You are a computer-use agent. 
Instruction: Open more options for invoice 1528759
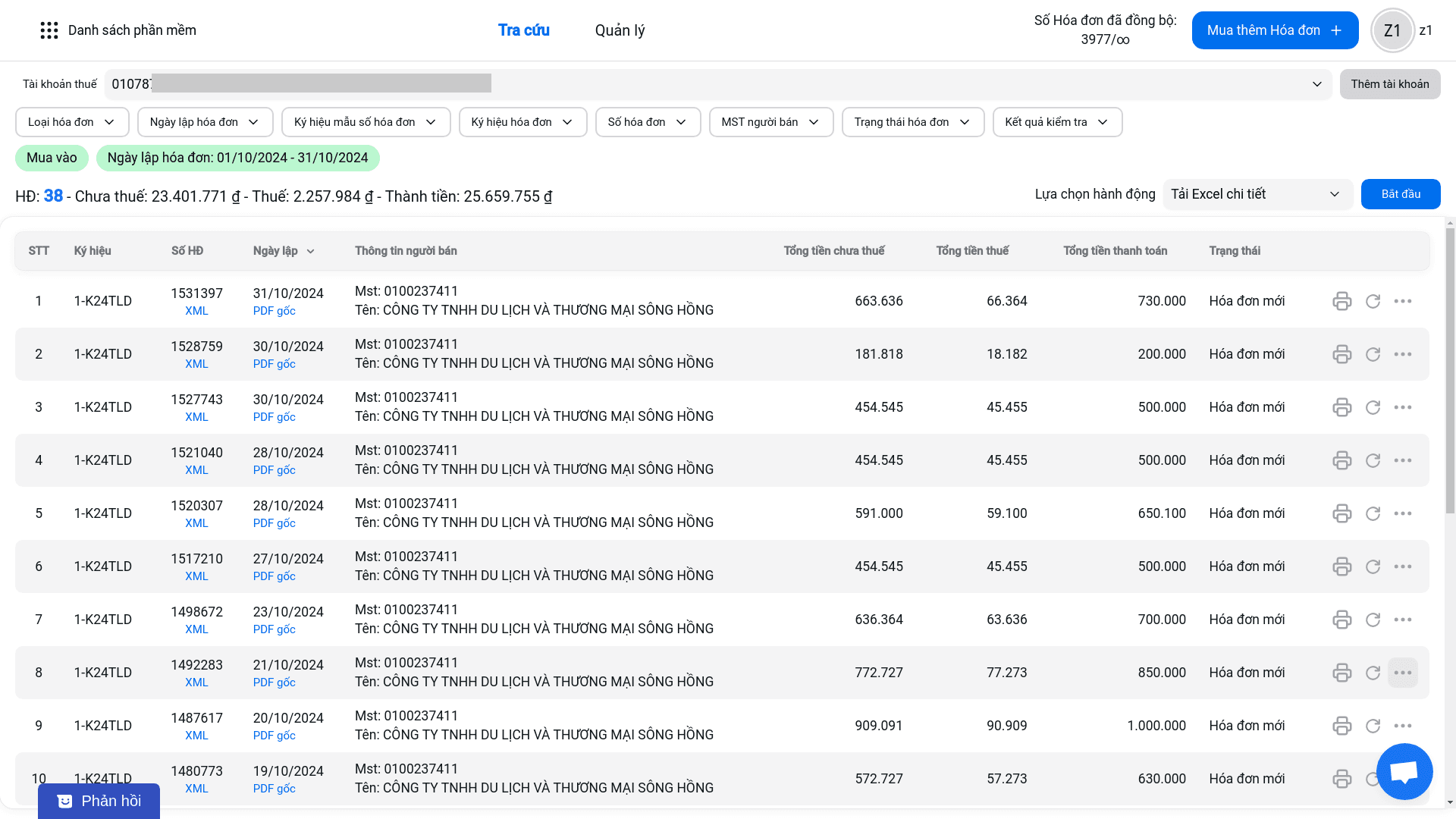(x=1402, y=354)
